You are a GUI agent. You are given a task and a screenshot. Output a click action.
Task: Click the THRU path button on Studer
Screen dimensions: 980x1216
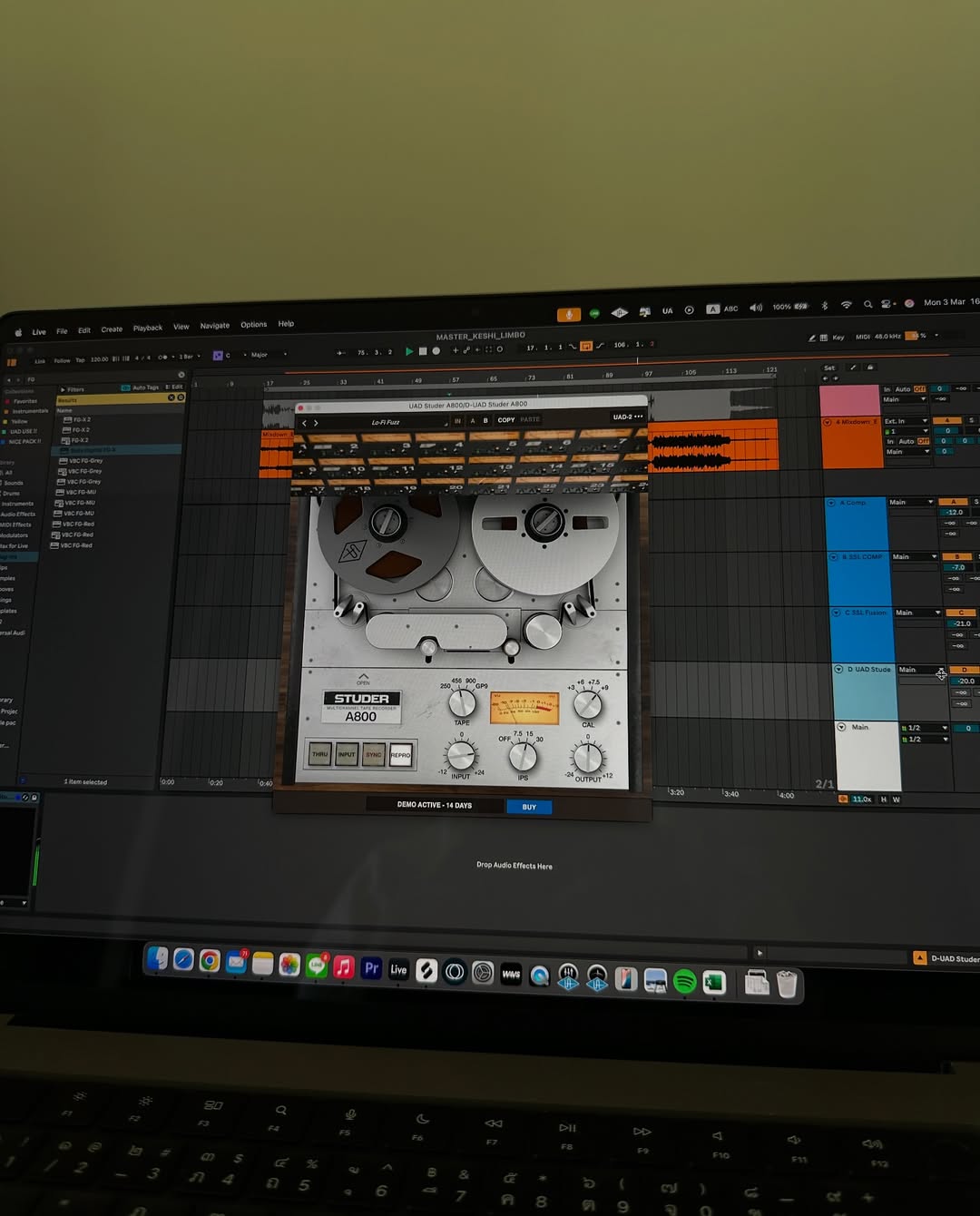coord(320,754)
